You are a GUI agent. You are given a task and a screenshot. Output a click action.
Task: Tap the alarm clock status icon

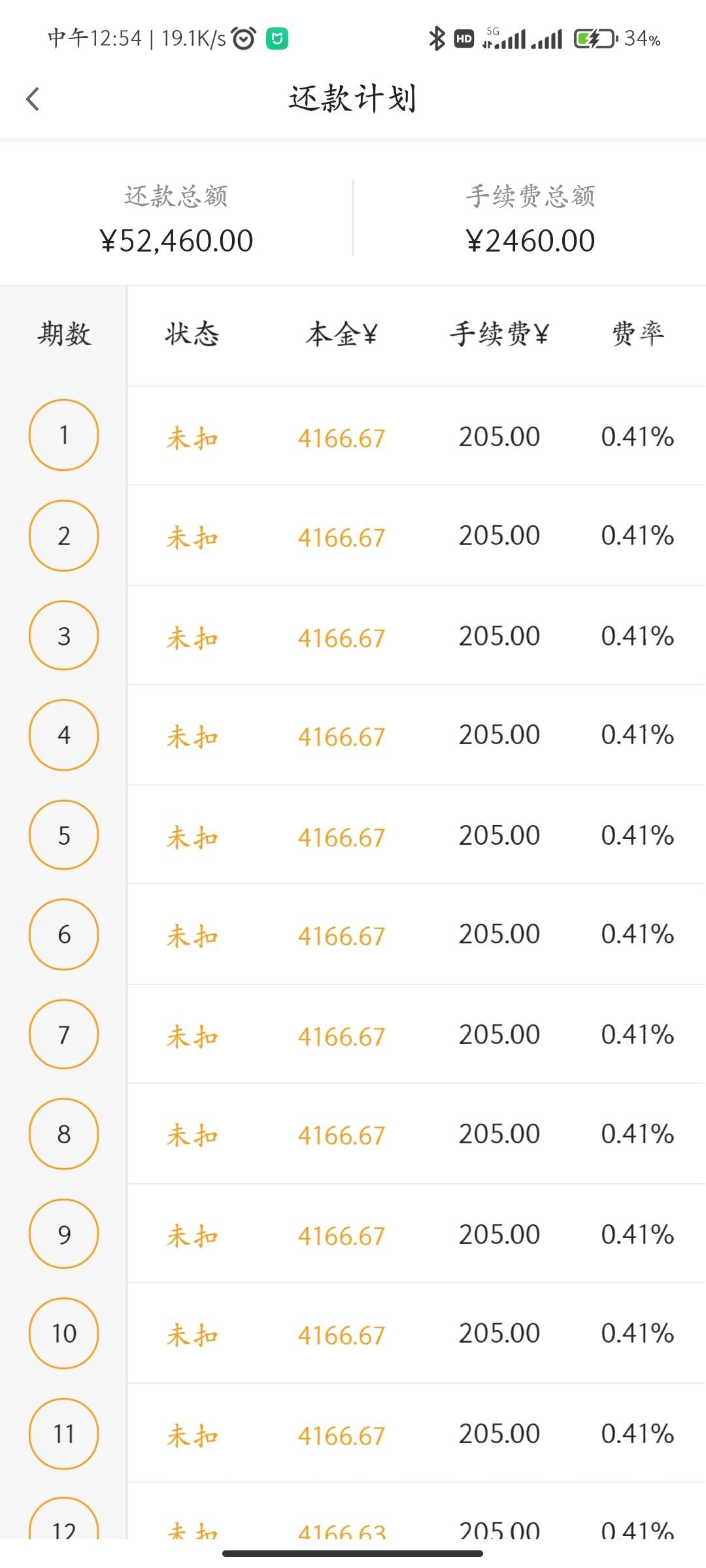coord(244,39)
